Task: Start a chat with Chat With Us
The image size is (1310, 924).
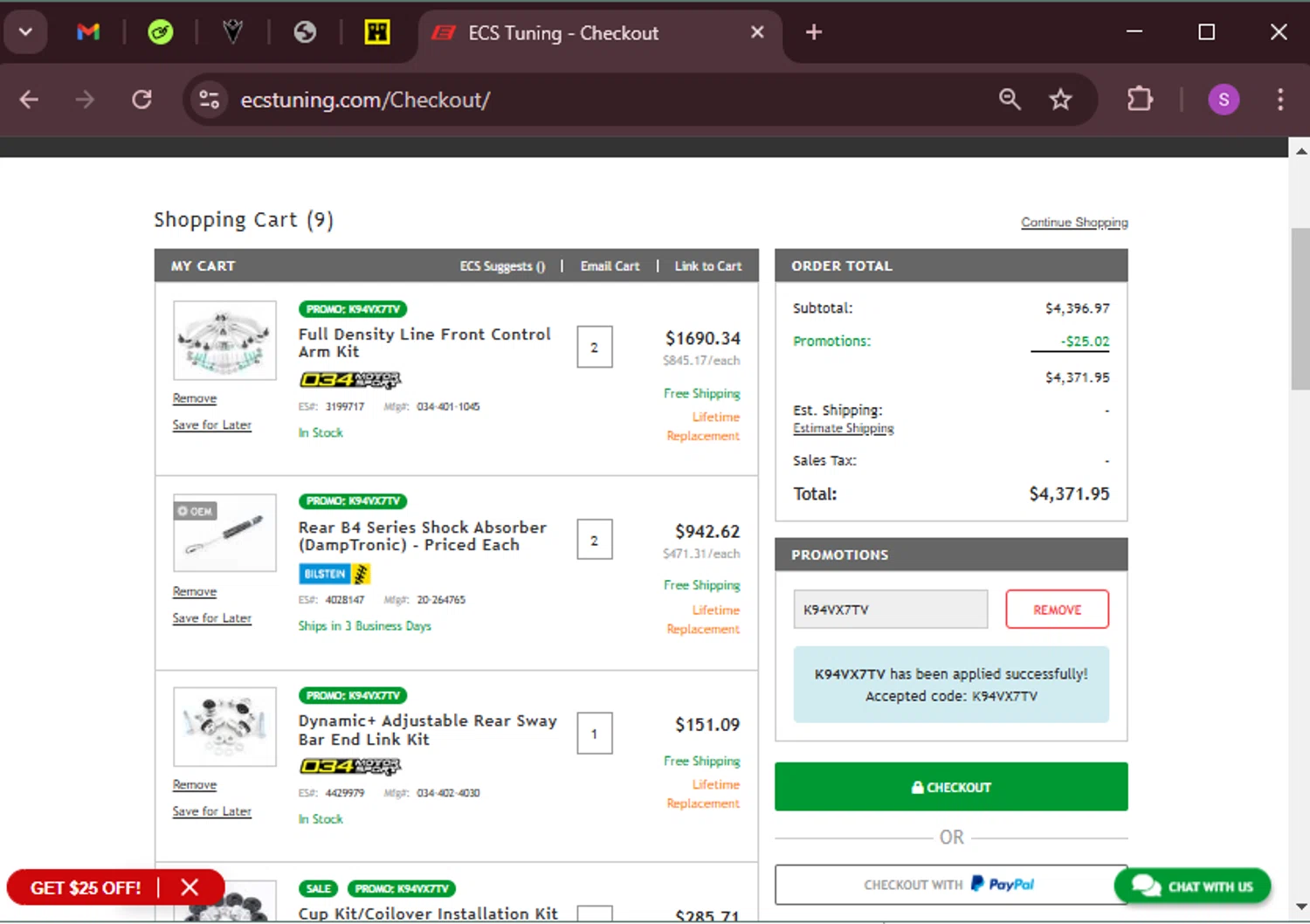Action: point(1193,886)
